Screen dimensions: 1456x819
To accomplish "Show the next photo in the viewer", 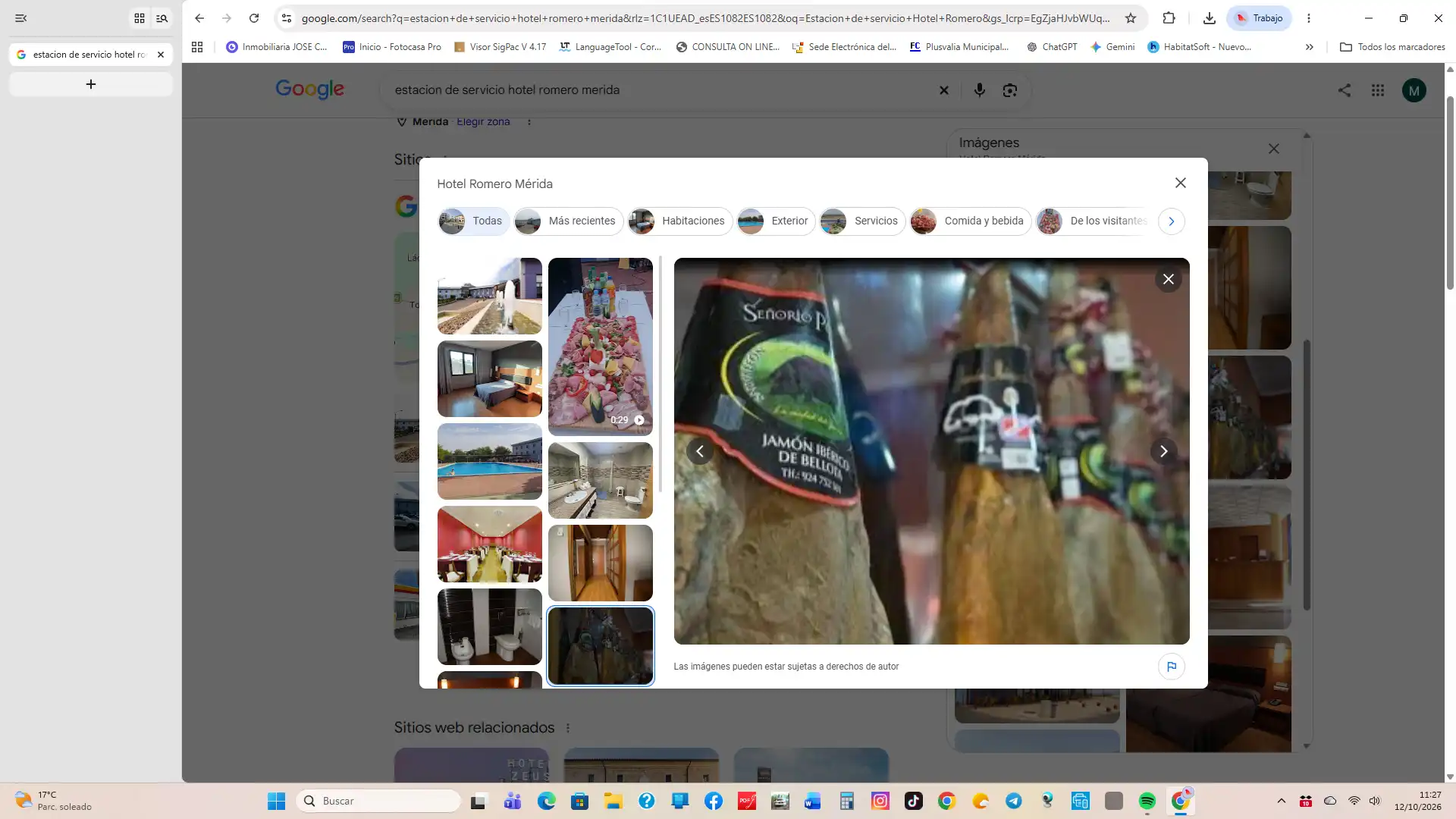I will tap(1163, 451).
